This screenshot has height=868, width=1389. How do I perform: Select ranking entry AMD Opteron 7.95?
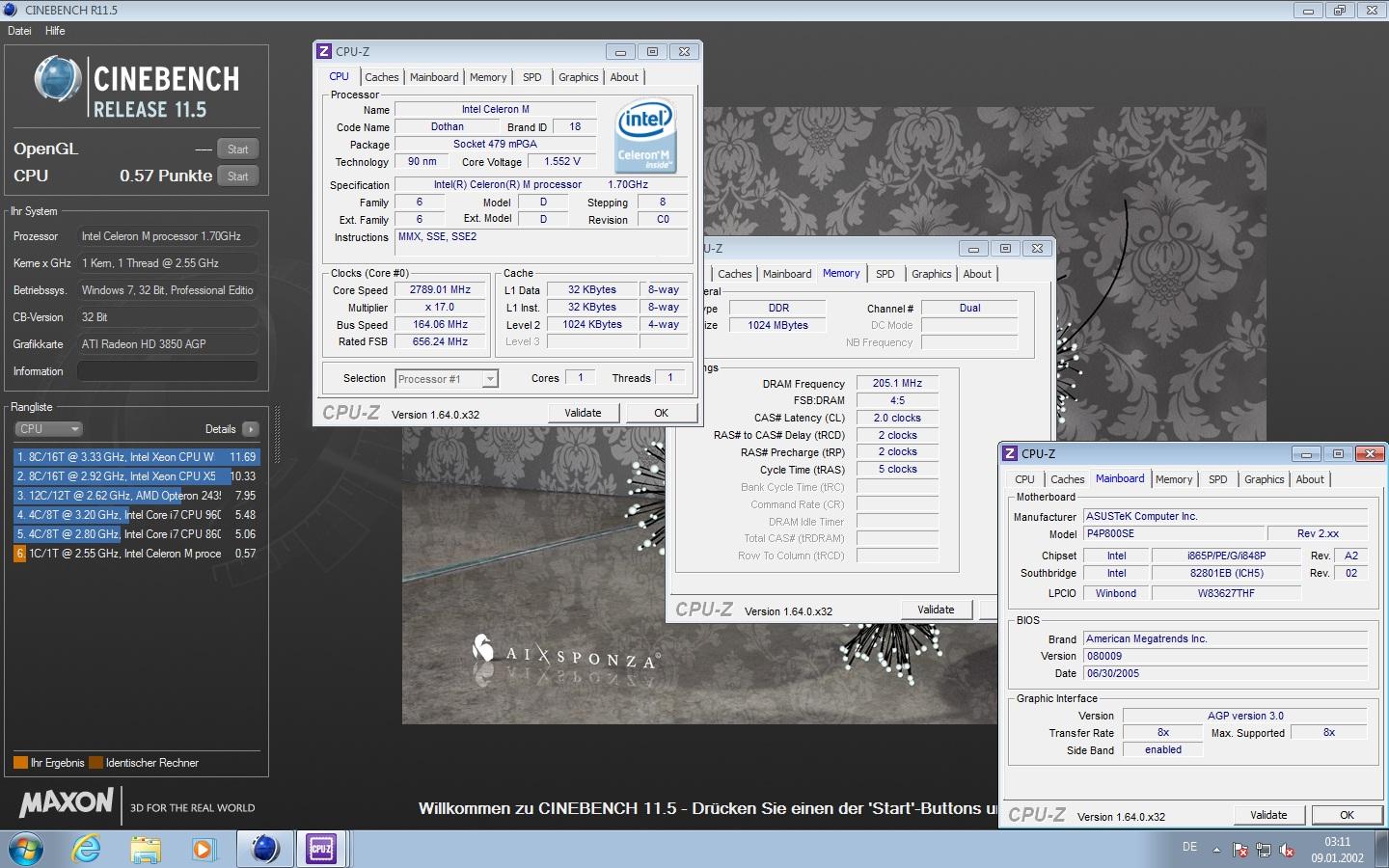click(x=136, y=496)
